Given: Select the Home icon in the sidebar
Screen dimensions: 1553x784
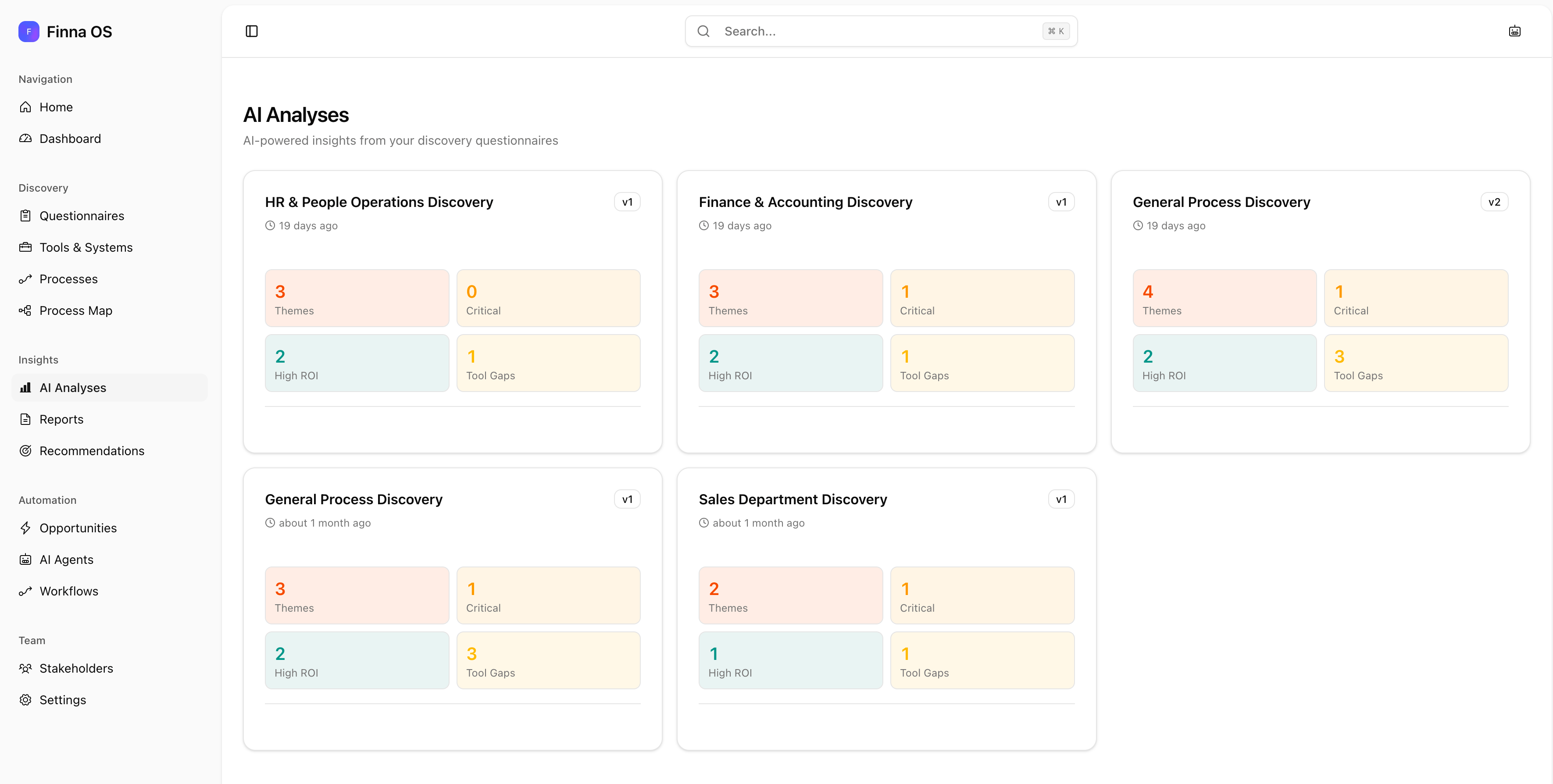Looking at the screenshot, I should click(25, 107).
